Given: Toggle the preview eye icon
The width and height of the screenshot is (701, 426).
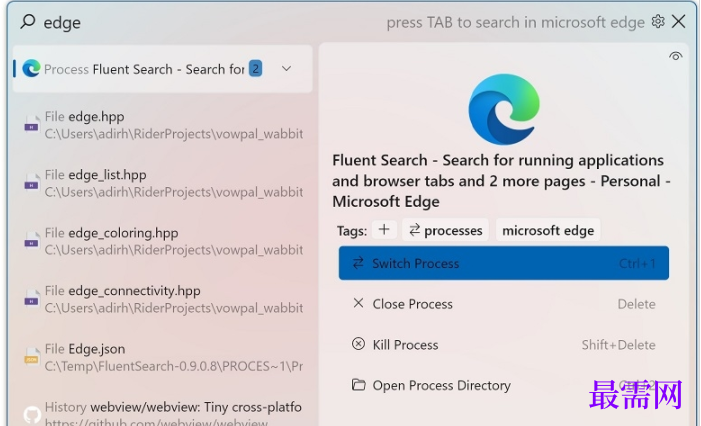Looking at the screenshot, I should (x=676, y=56).
